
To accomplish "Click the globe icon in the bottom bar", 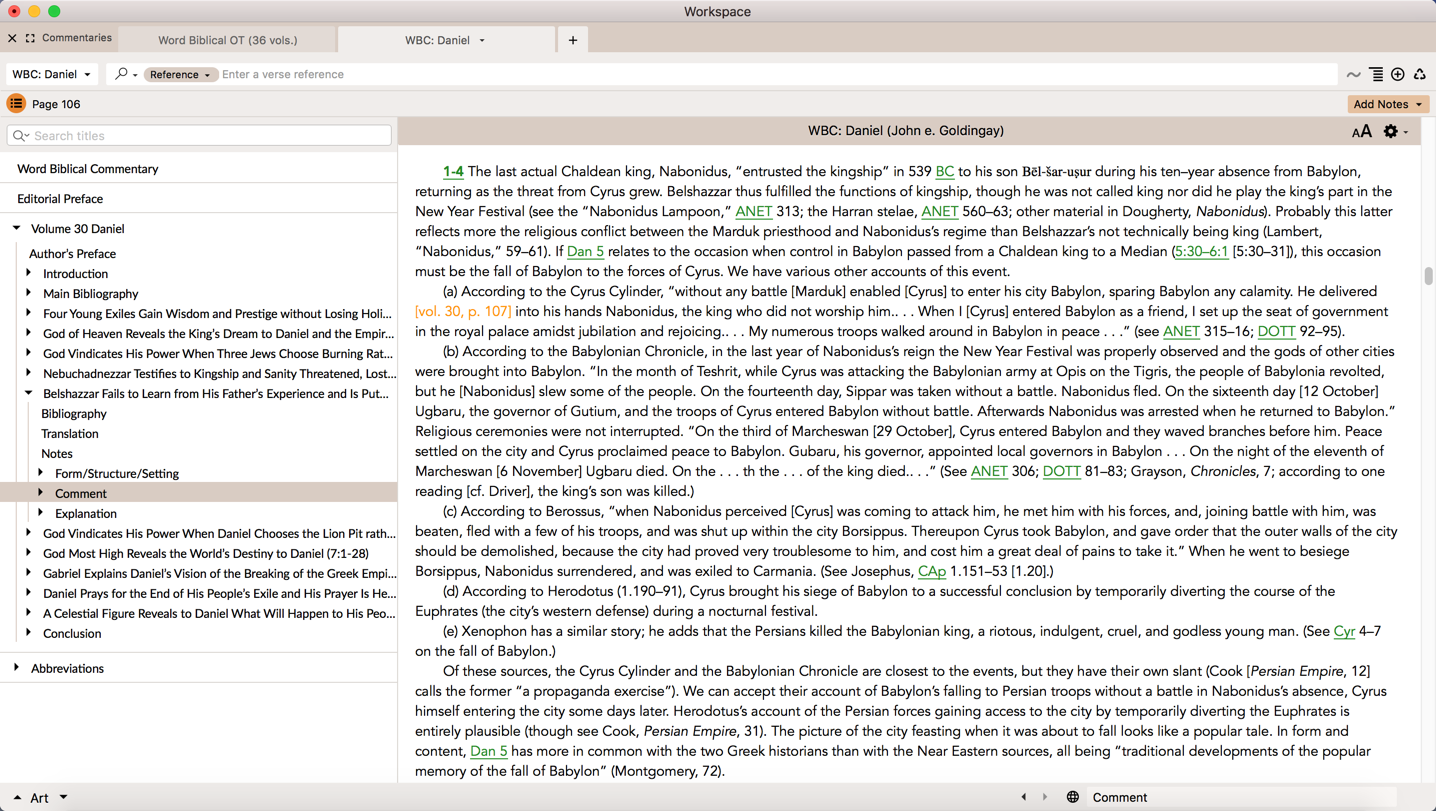I will [1072, 797].
